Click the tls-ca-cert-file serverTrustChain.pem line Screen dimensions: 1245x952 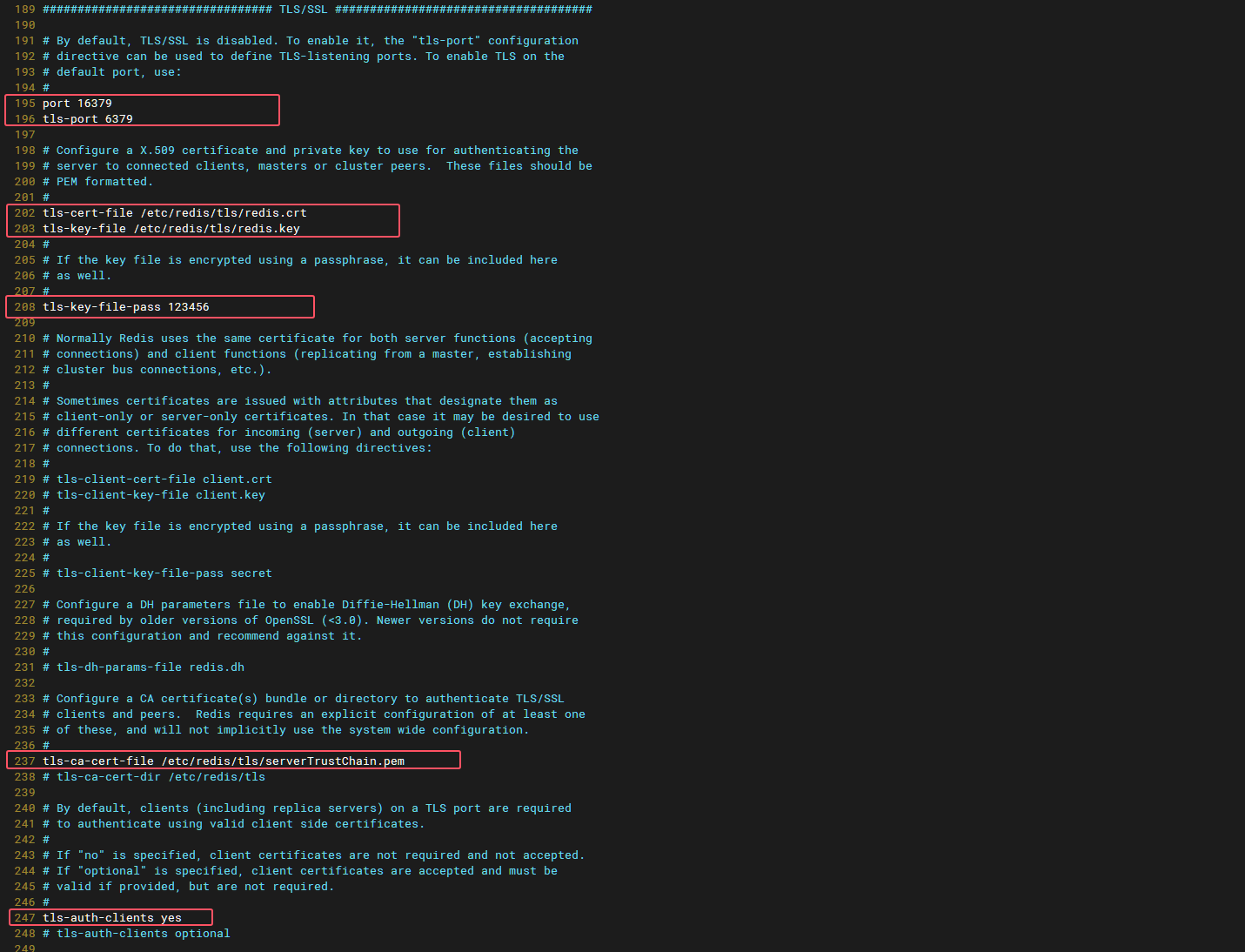[224, 761]
